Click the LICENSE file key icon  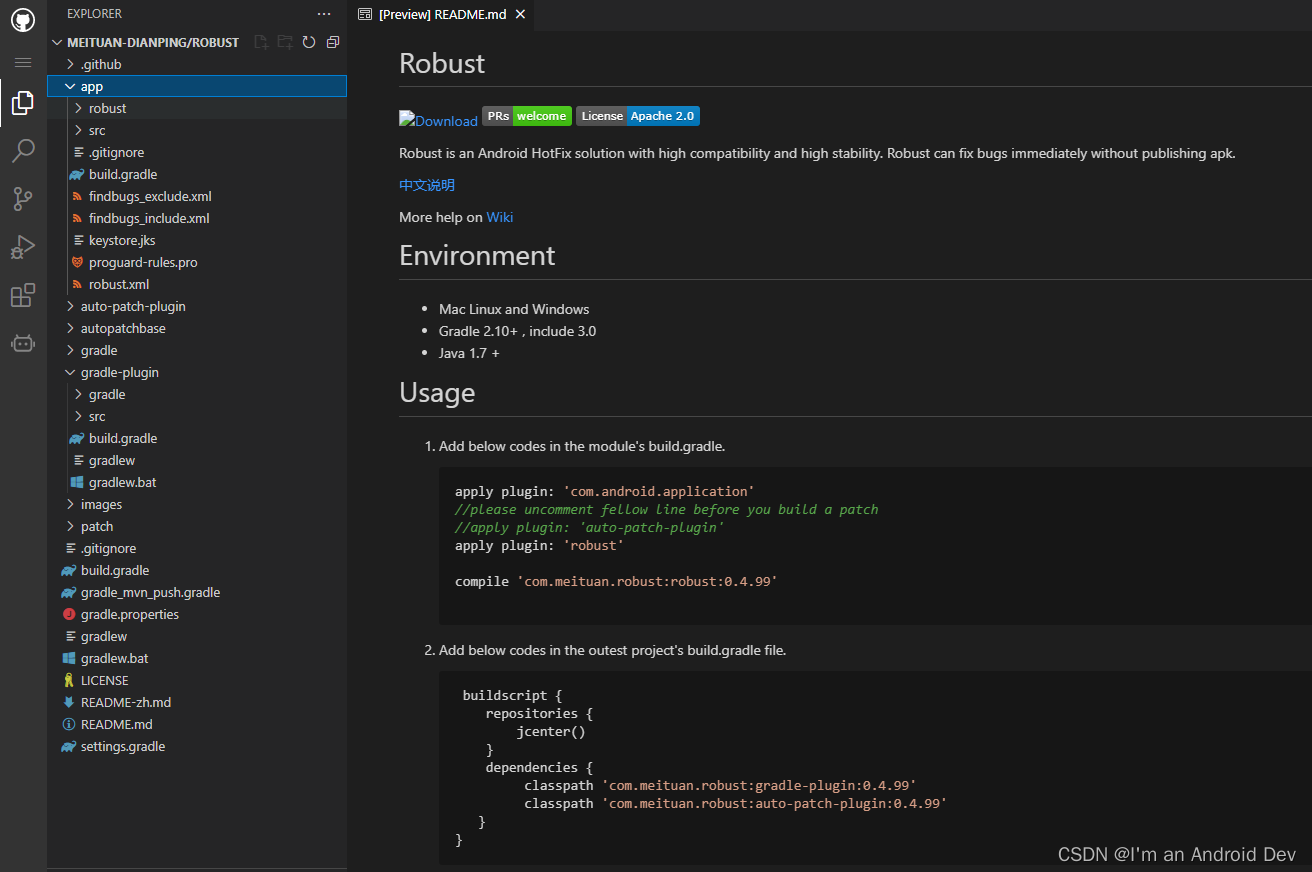tap(69, 680)
